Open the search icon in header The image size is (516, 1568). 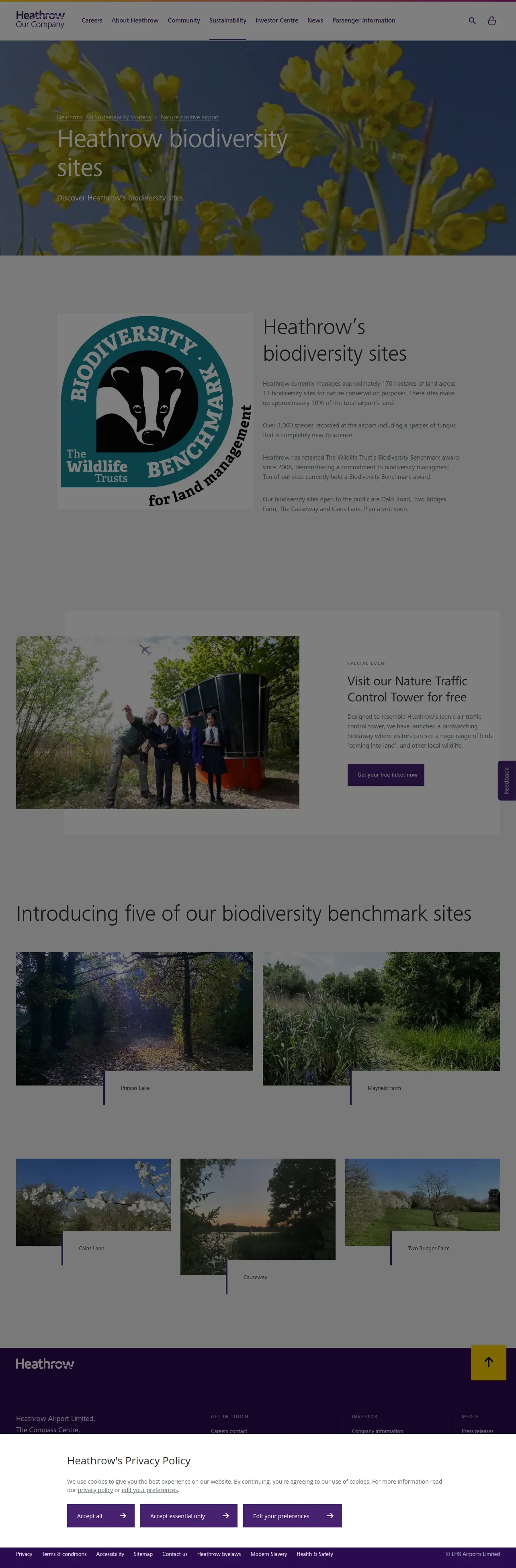472,21
